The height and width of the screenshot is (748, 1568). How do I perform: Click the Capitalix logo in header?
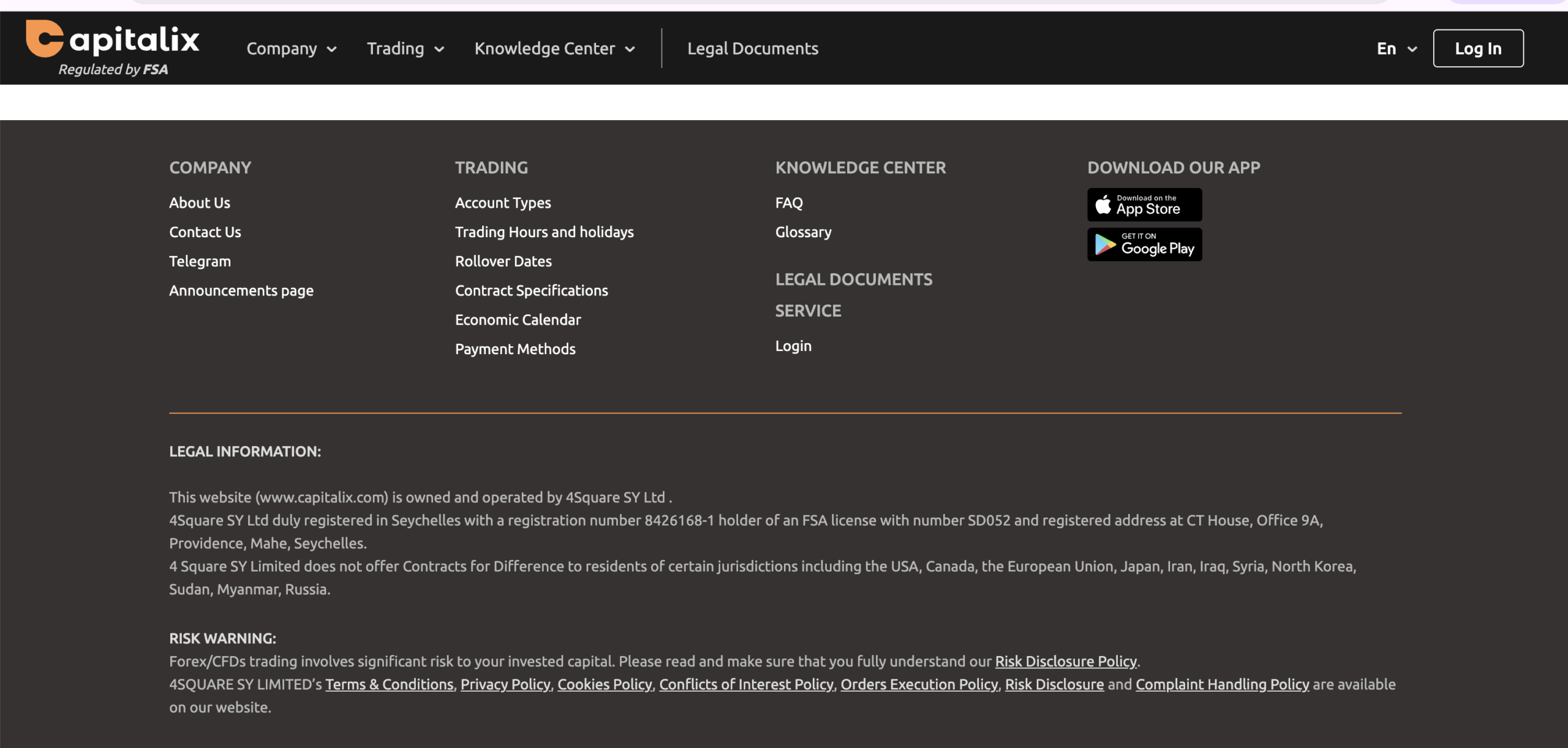[113, 39]
